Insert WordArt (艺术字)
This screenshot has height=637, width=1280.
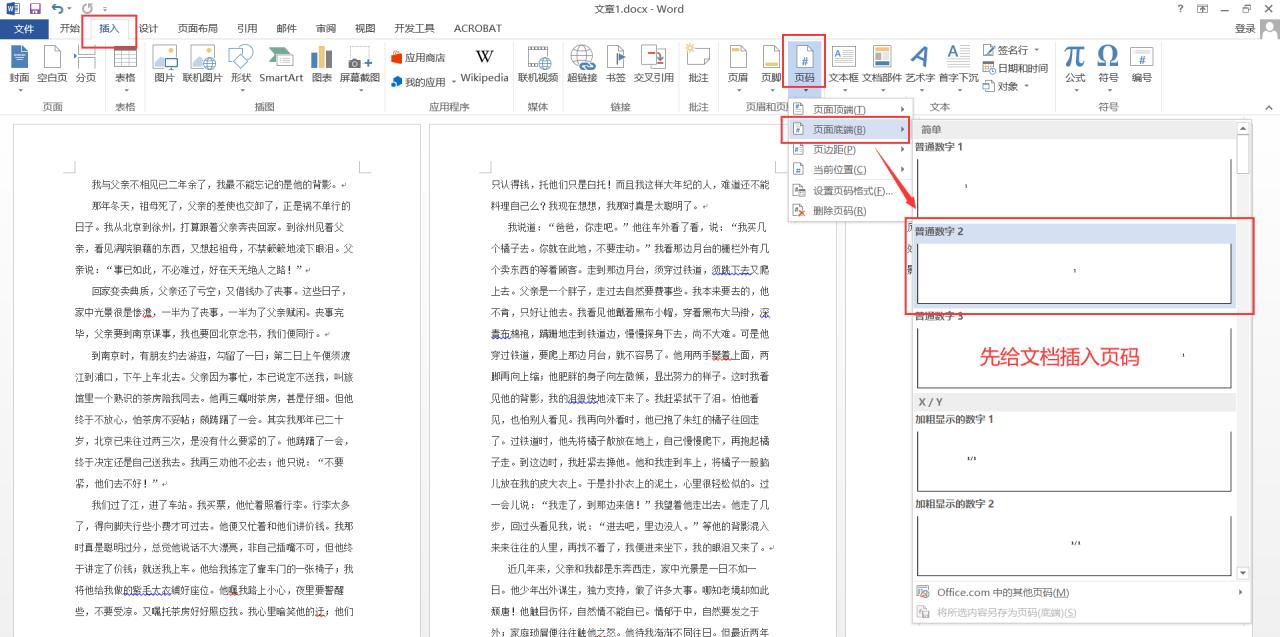pos(919,66)
